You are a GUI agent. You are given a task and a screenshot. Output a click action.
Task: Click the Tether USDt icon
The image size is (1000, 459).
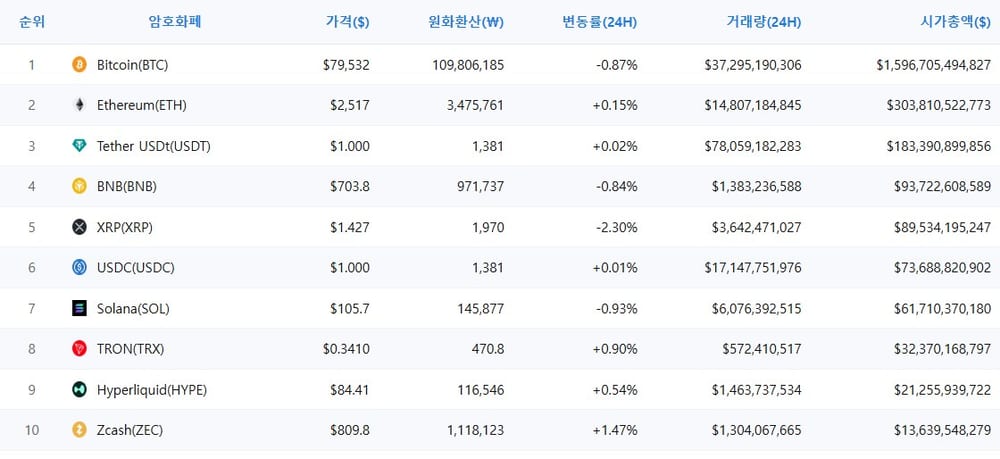(79, 146)
